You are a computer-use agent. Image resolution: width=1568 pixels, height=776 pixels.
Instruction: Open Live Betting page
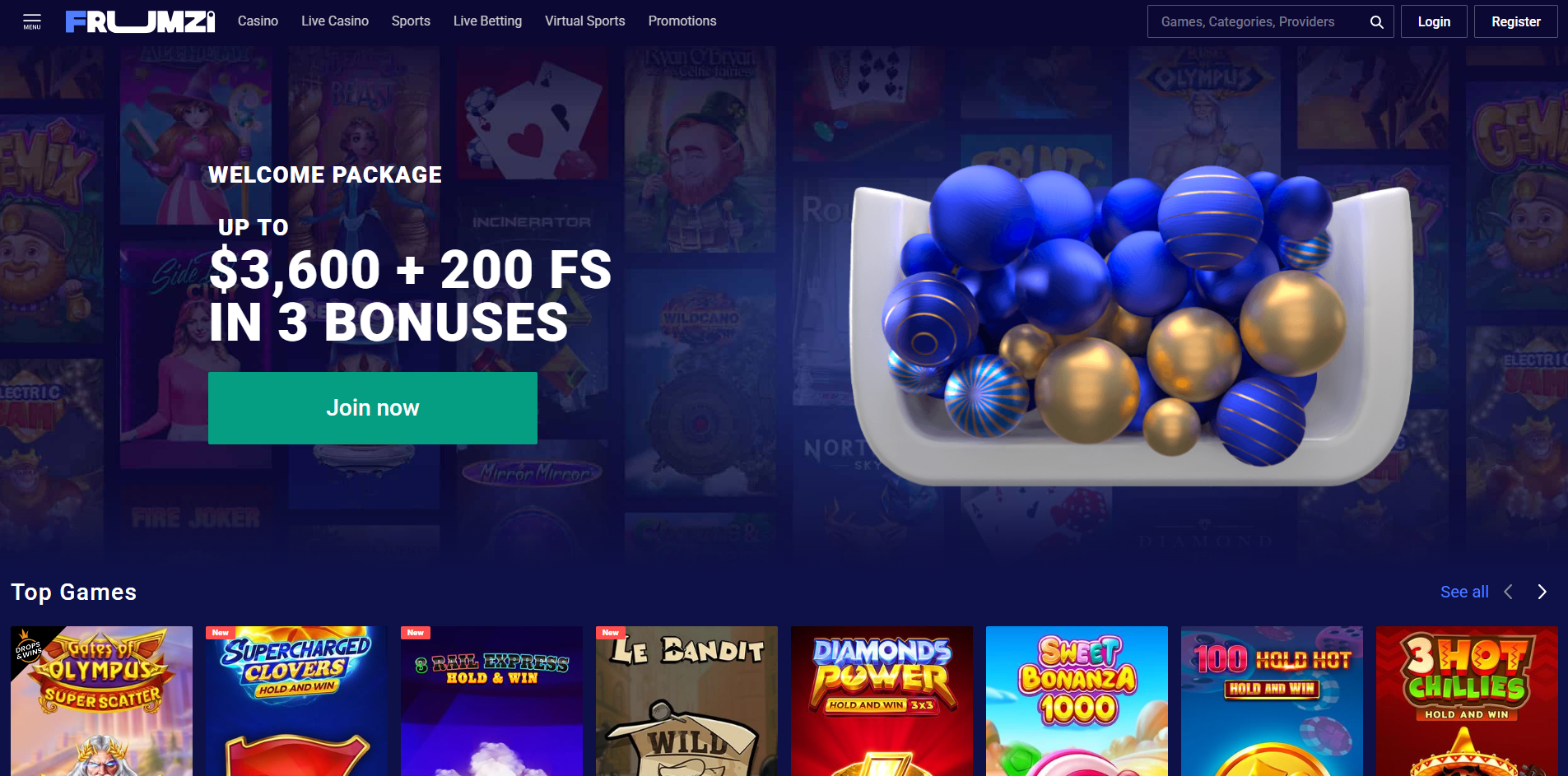(487, 21)
